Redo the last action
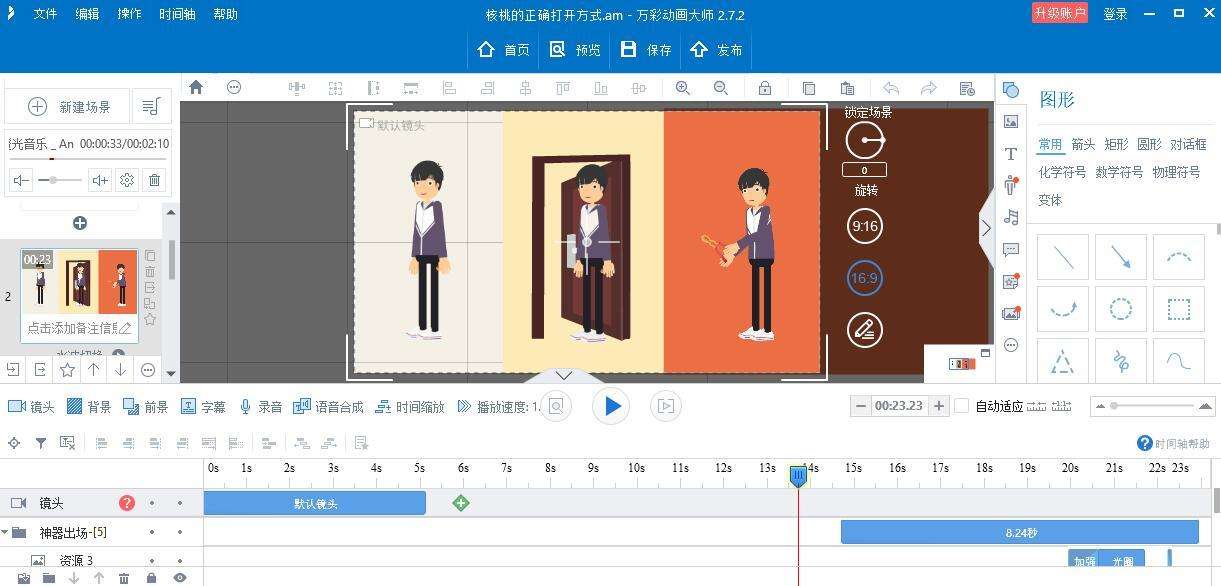 (929, 88)
